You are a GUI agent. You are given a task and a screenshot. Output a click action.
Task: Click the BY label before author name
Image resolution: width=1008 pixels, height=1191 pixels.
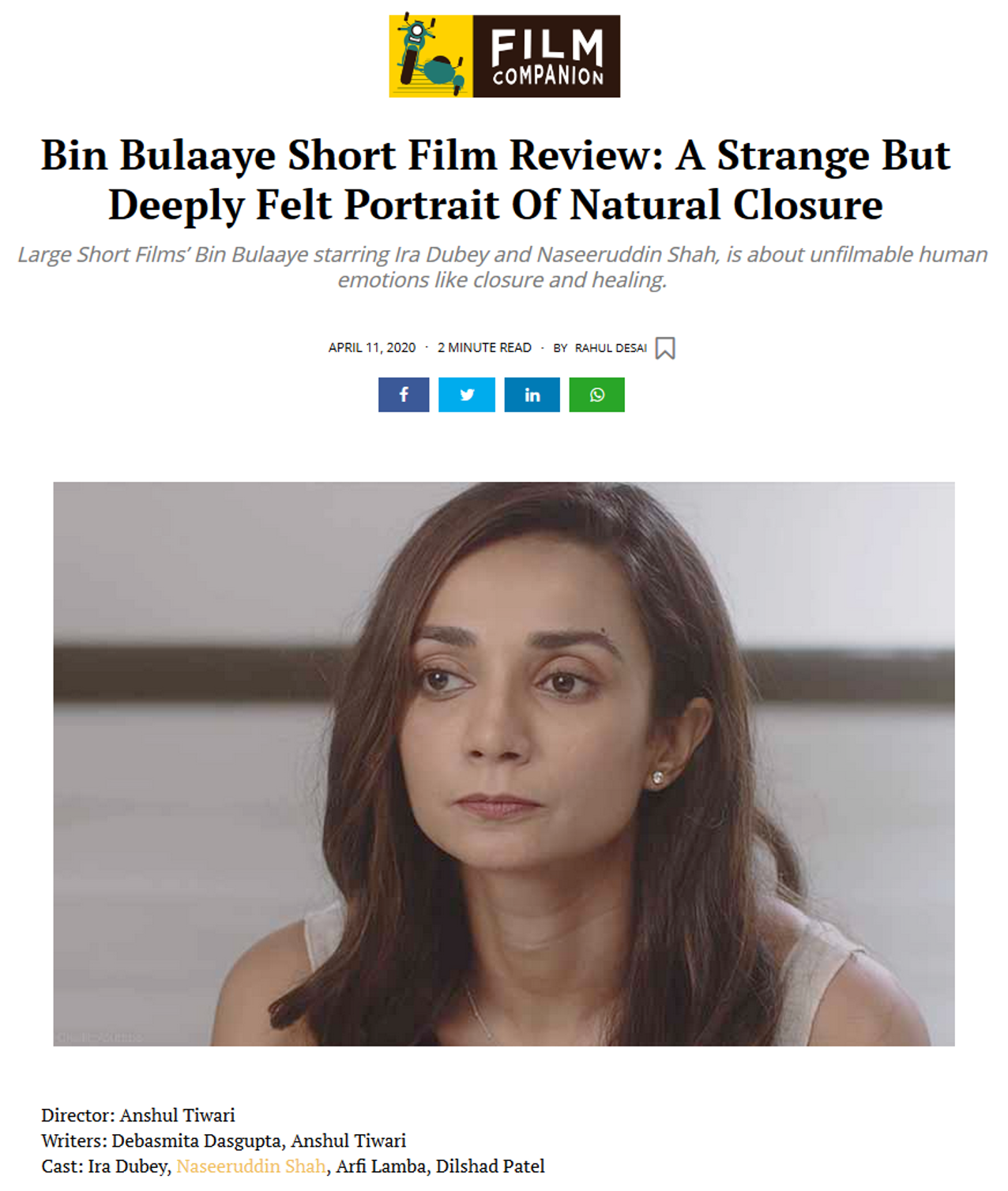pyautogui.click(x=560, y=348)
